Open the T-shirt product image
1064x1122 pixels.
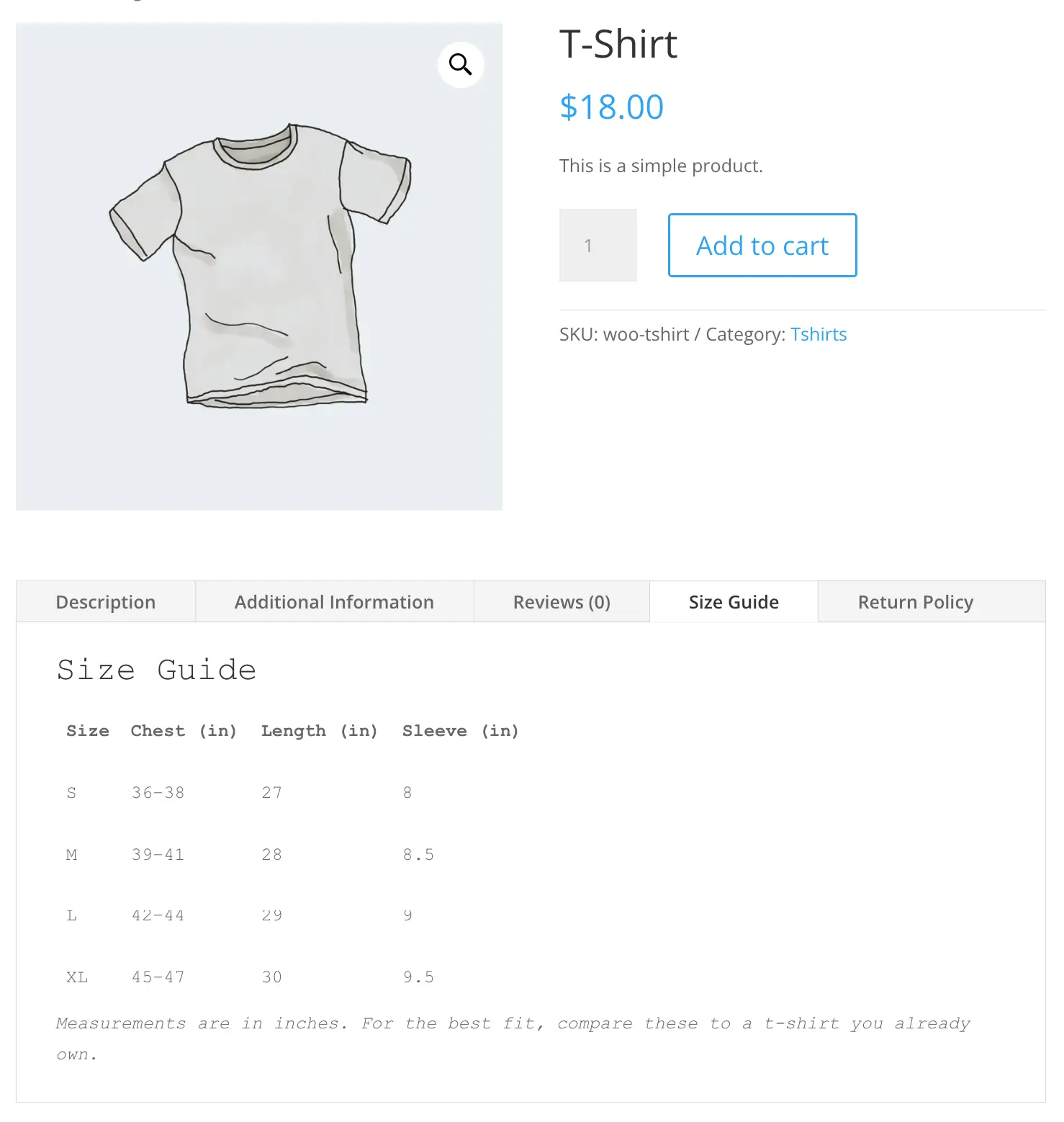coord(259,266)
